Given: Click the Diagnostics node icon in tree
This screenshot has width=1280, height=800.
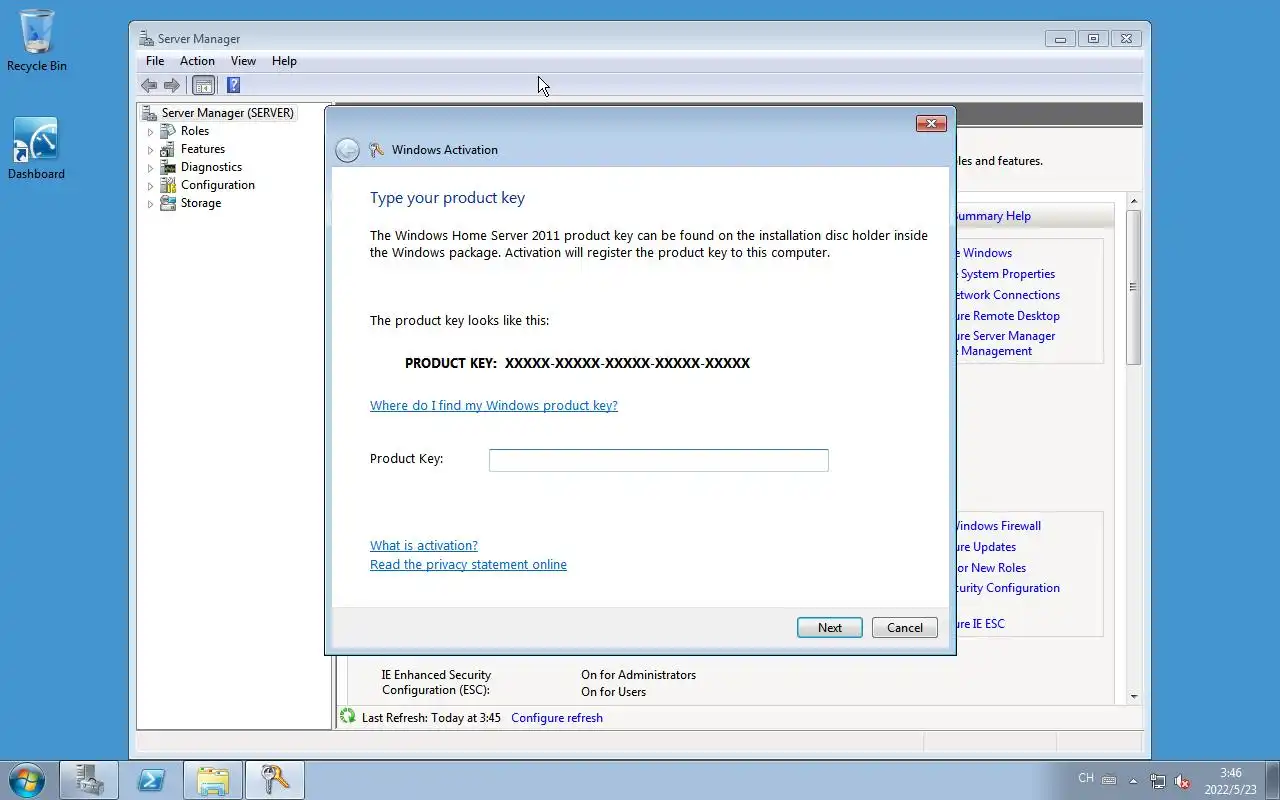Looking at the screenshot, I should click(x=168, y=167).
